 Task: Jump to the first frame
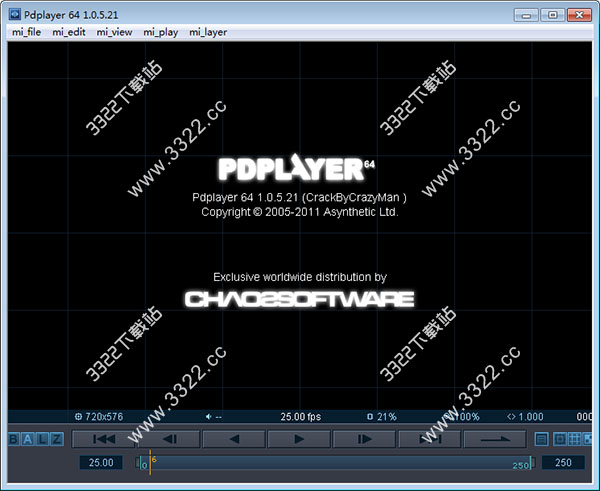coord(103,439)
